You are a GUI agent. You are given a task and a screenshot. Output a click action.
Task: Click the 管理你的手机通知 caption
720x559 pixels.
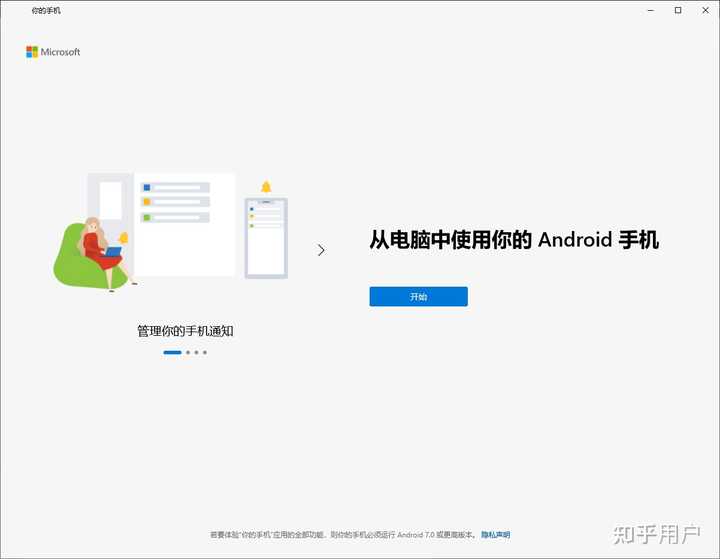click(185, 331)
